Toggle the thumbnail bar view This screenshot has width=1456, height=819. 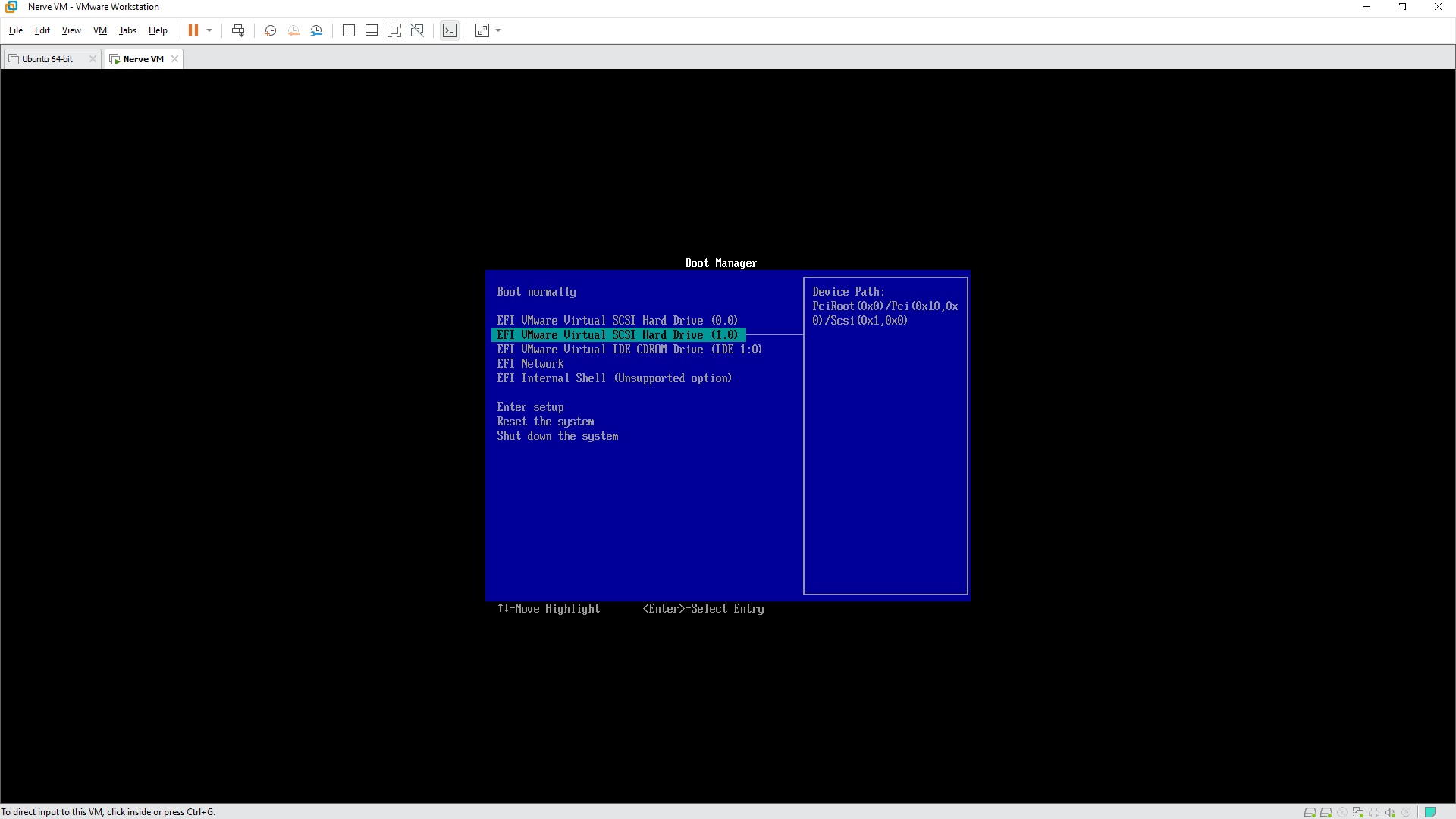372,30
